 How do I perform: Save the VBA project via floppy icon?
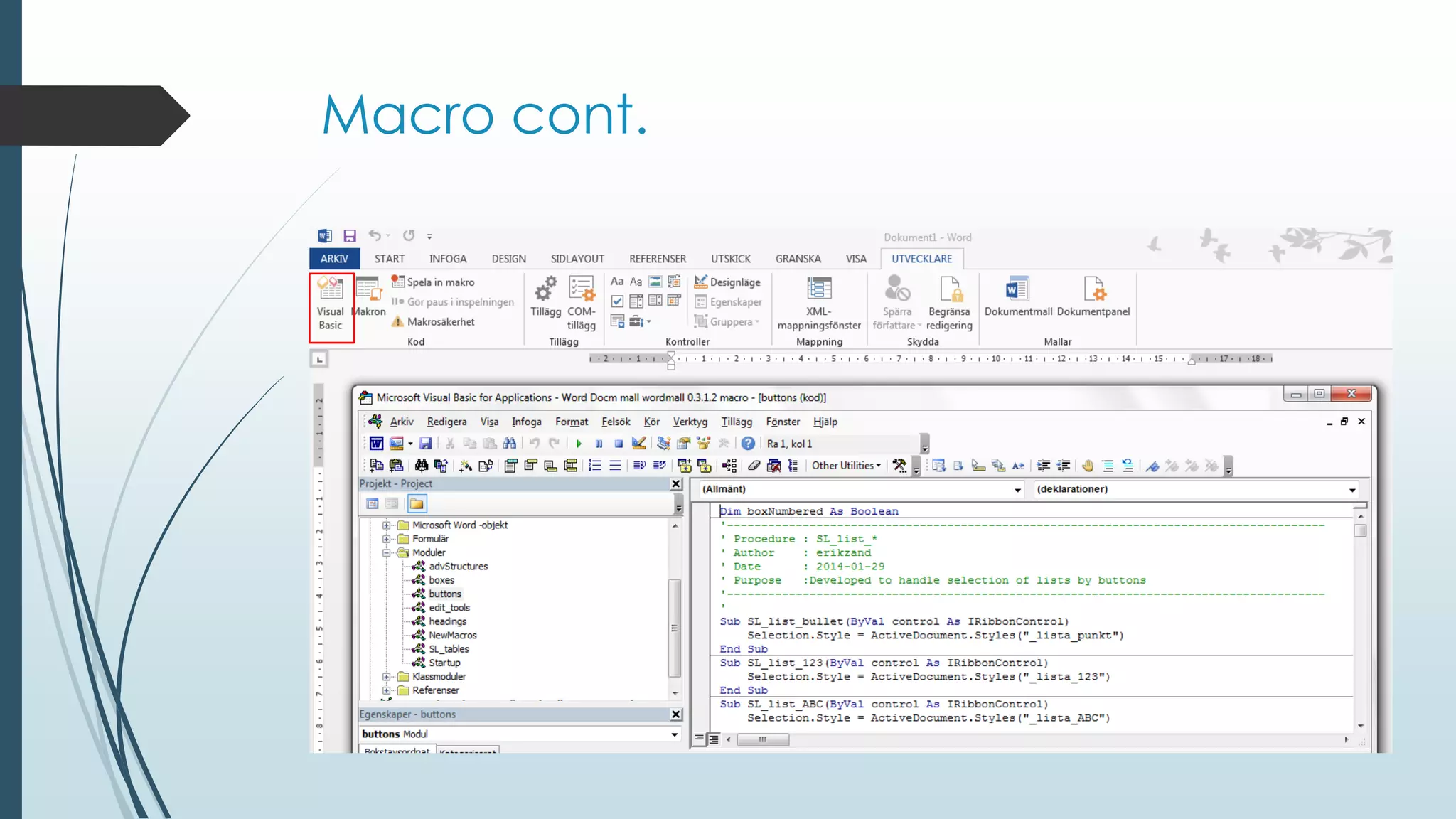point(425,444)
